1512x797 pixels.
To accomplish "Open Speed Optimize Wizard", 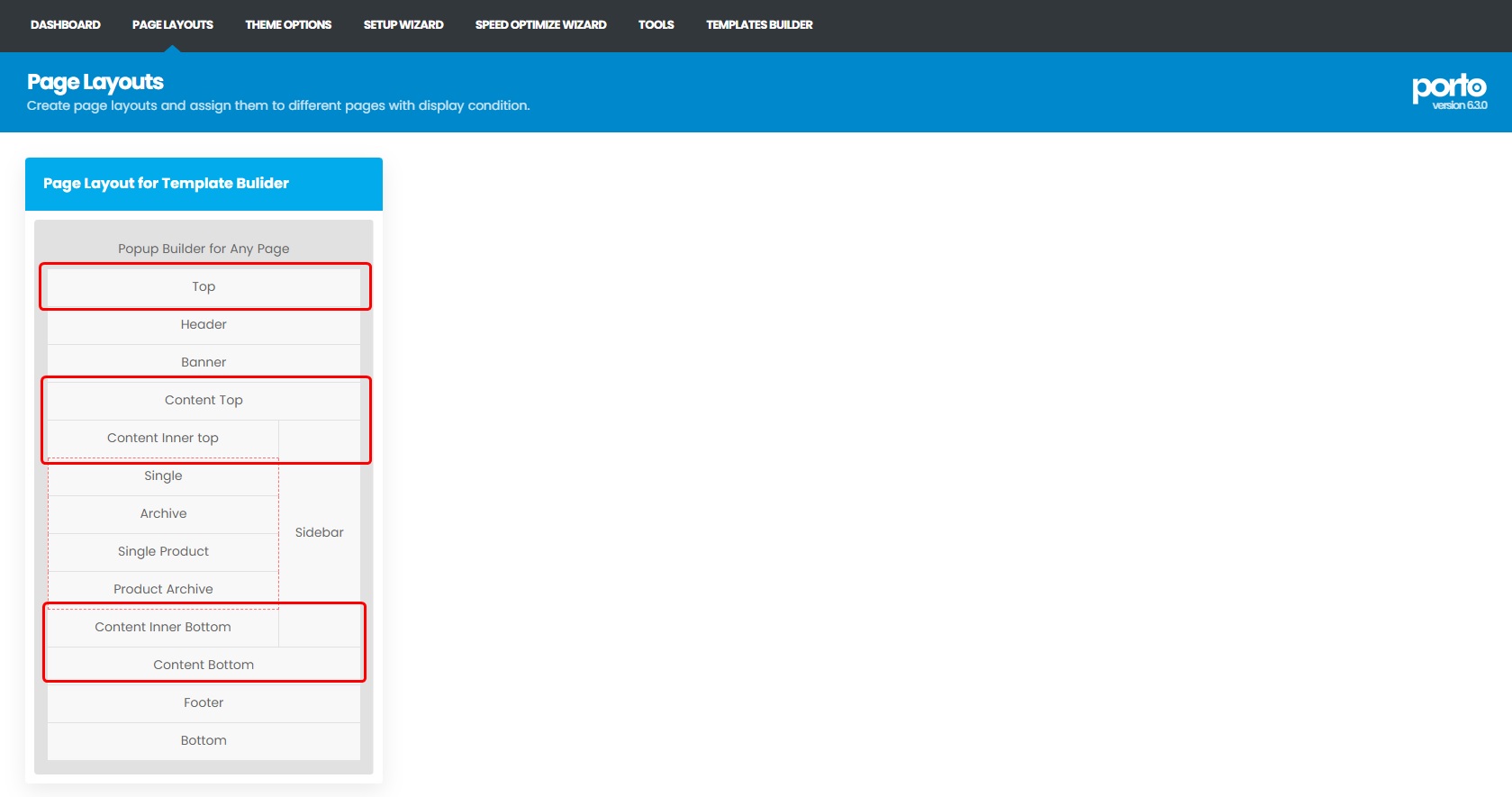I will point(540,25).
